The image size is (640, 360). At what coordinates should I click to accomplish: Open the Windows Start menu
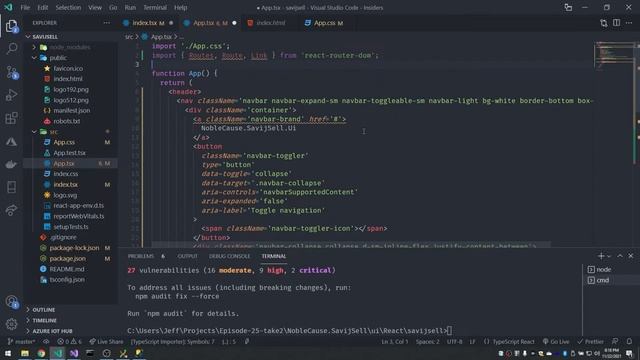8,353
